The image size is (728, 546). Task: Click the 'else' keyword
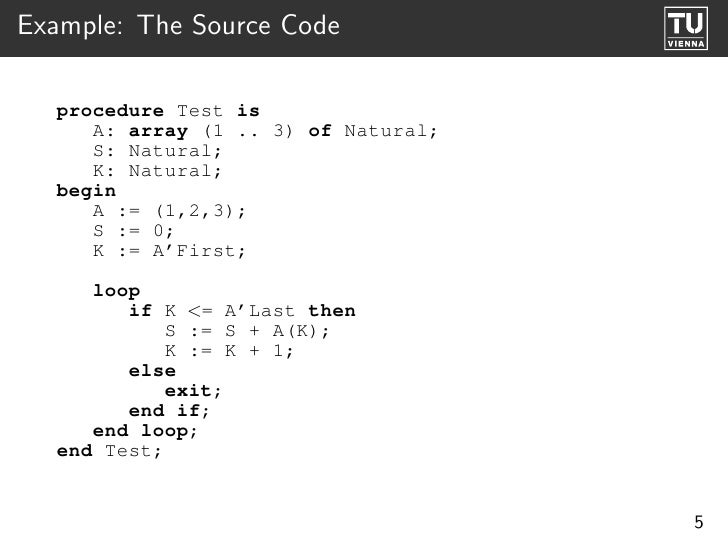pos(152,371)
